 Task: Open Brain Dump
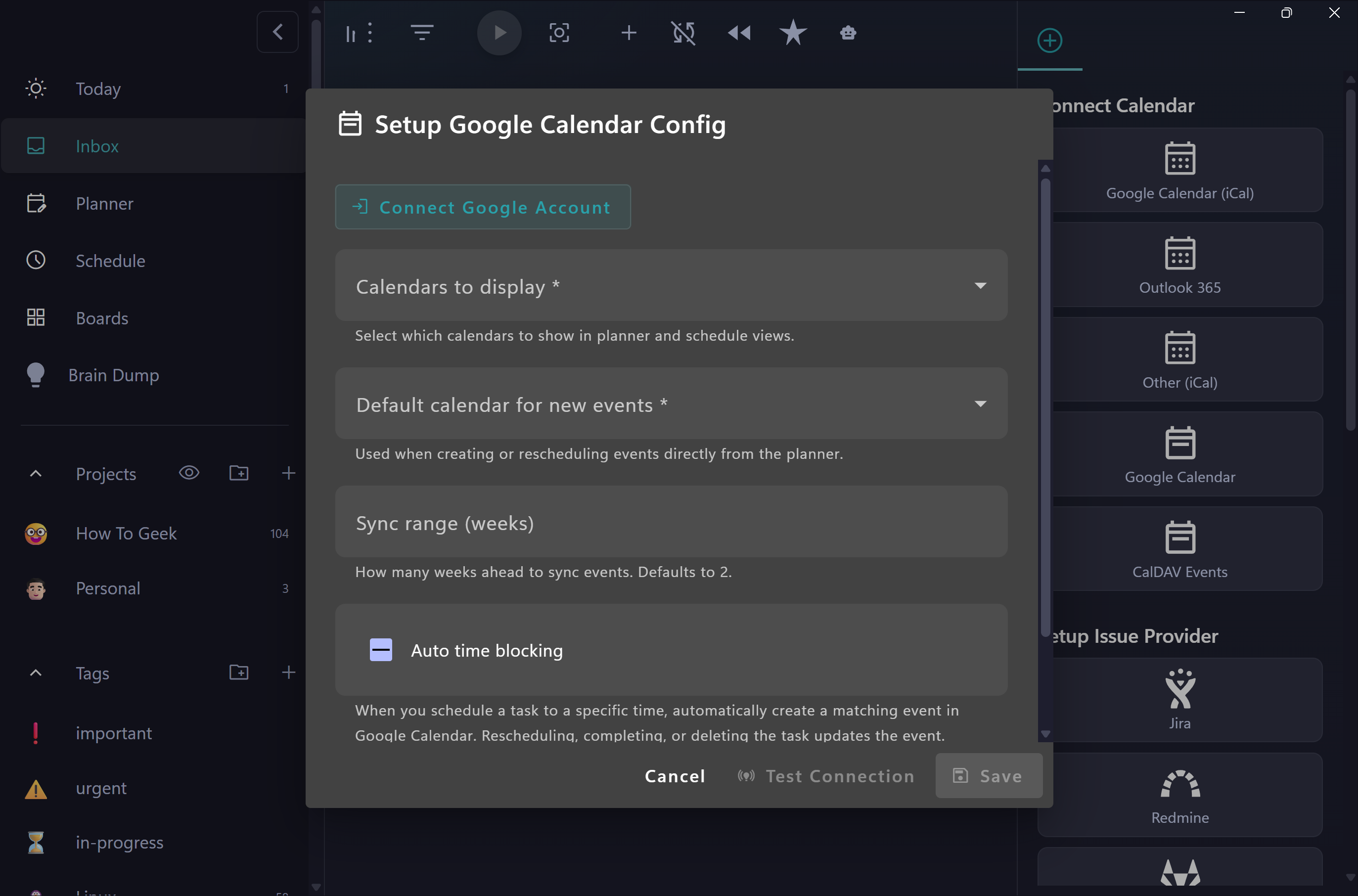tap(154, 375)
